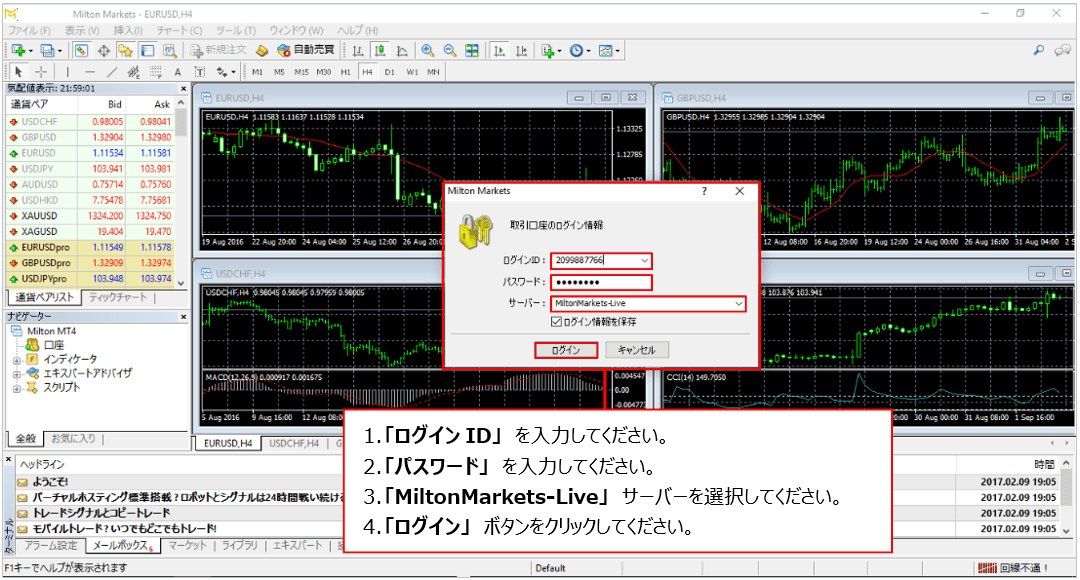This screenshot has width=1080, height=580.
Task: Click the Market Watch vertical scrollbar
Action: click(x=181, y=192)
